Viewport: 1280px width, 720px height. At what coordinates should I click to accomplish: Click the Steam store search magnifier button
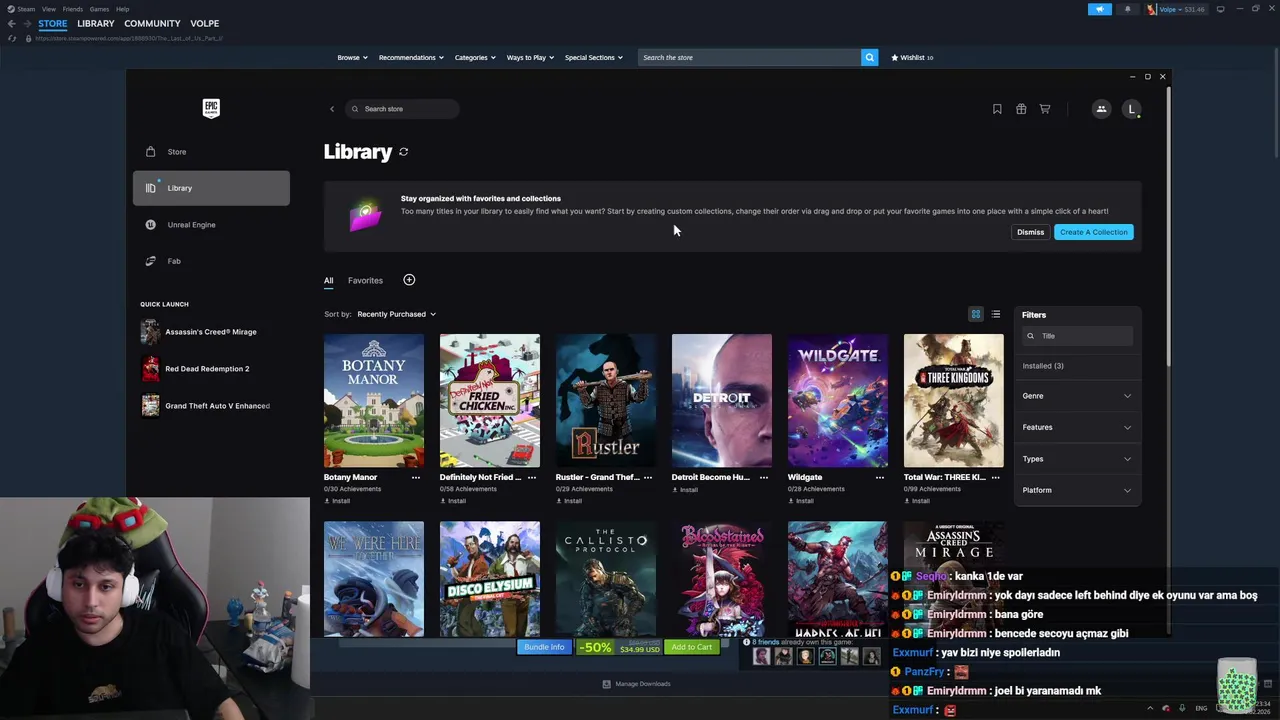(869, 57)
